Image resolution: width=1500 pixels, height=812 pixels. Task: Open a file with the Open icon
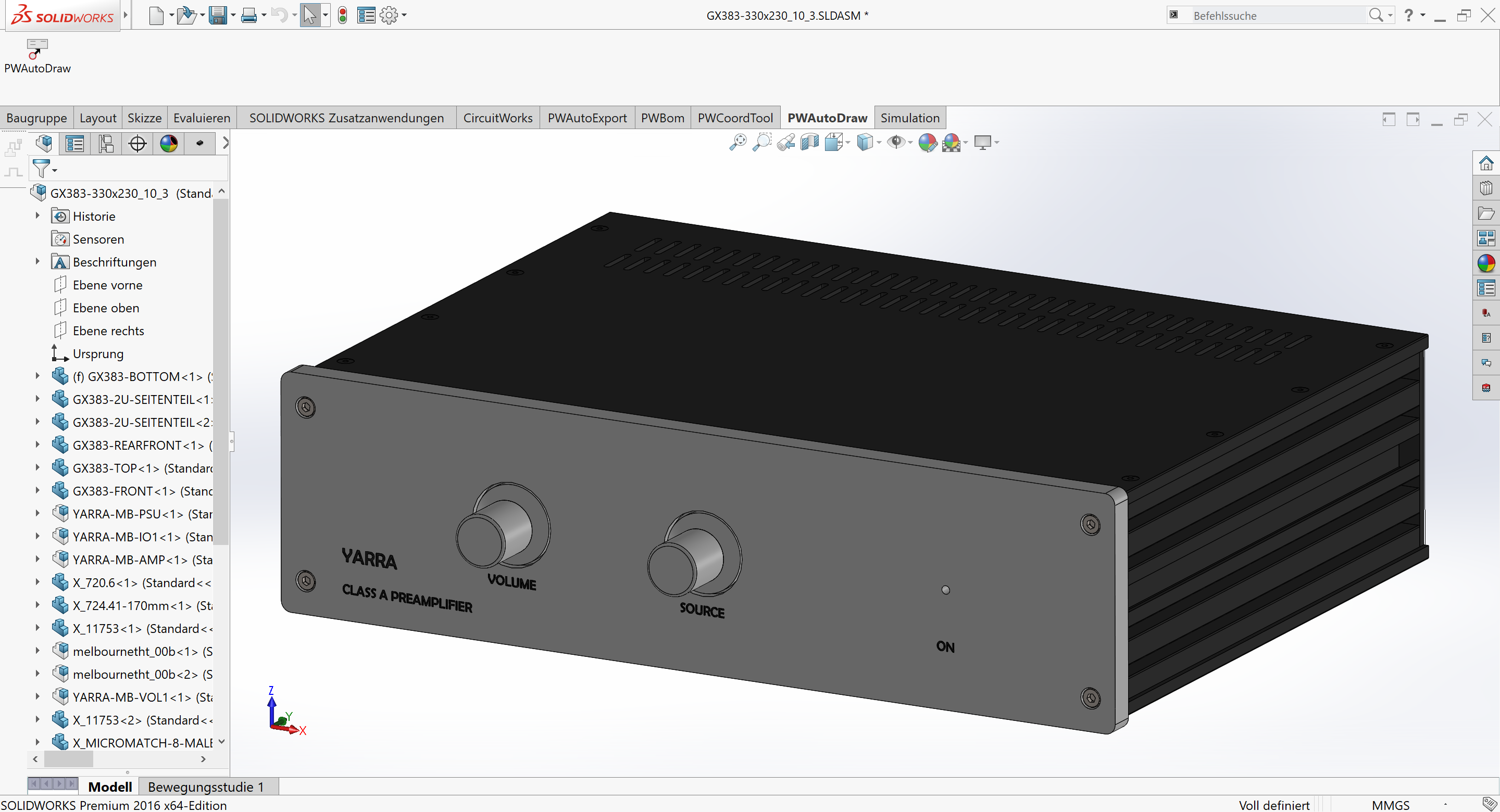pos(186,15)
